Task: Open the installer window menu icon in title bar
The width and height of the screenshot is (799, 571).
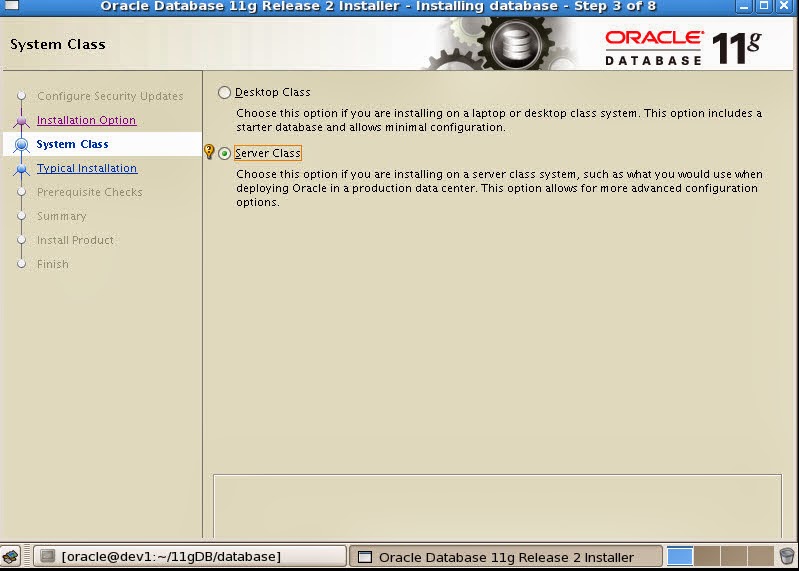Action: pos(11,6)
